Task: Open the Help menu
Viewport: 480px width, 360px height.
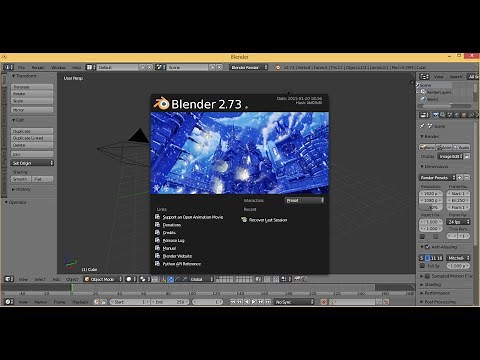Action: tap(76, 67)
